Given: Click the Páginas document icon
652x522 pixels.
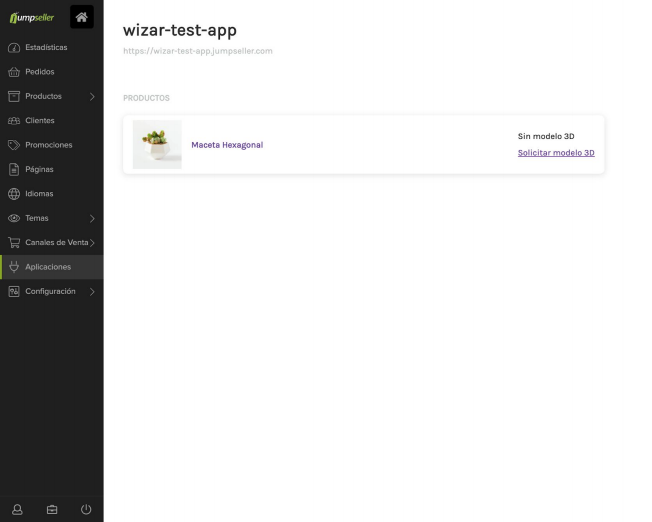Looking at the screenshot, I should click(x=14, y=169).
